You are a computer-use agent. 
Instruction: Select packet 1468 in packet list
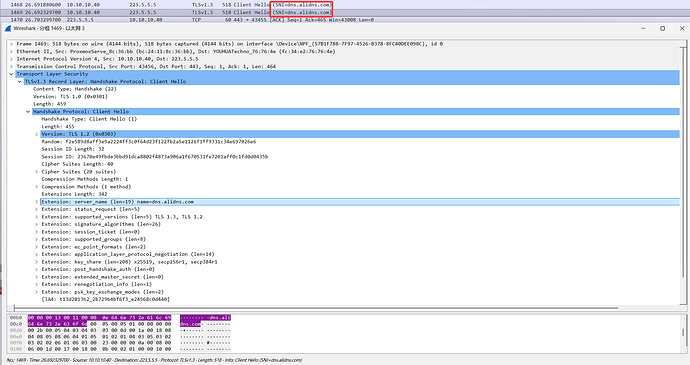point(345,4)
